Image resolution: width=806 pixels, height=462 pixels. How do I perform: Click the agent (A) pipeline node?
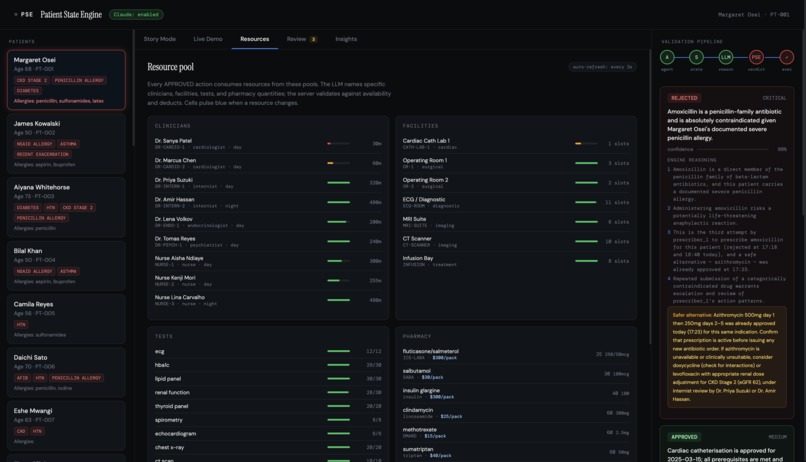(x=667, y=57)
